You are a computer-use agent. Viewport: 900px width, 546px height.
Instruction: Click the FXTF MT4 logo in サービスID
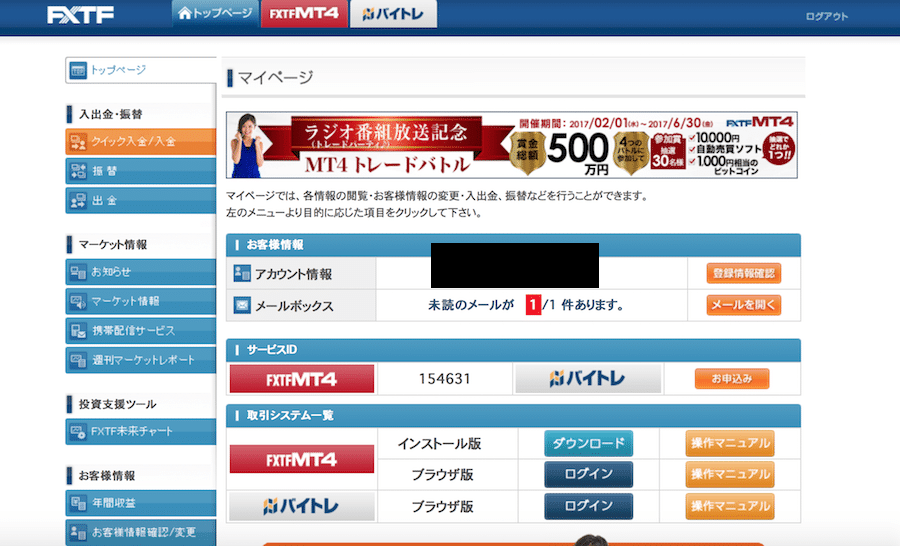point(302,379)
